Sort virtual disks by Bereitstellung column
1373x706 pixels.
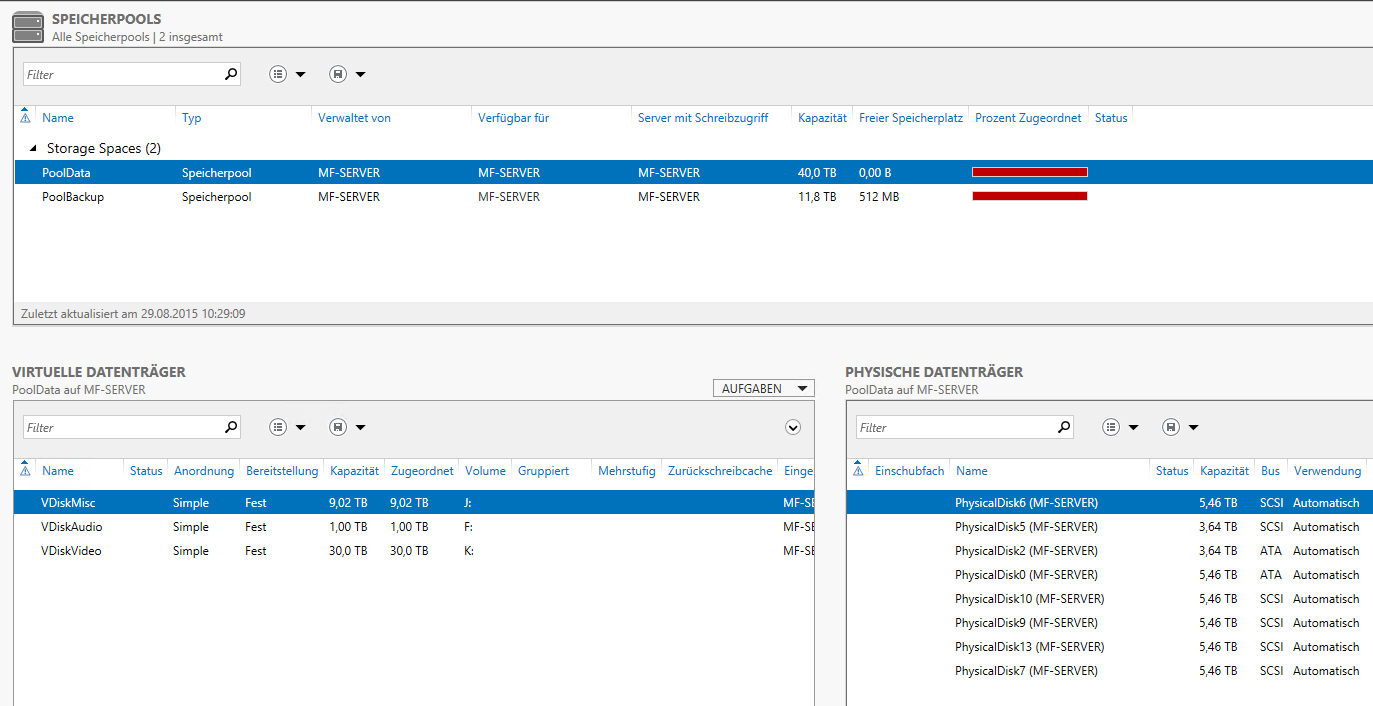(x=282, y=471)
